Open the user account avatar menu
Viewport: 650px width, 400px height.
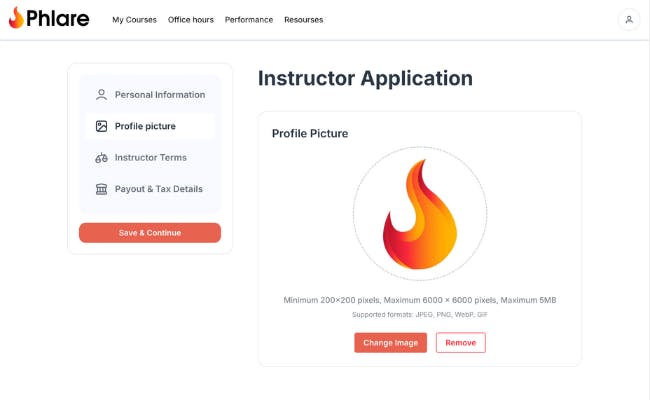pos(628,19)
